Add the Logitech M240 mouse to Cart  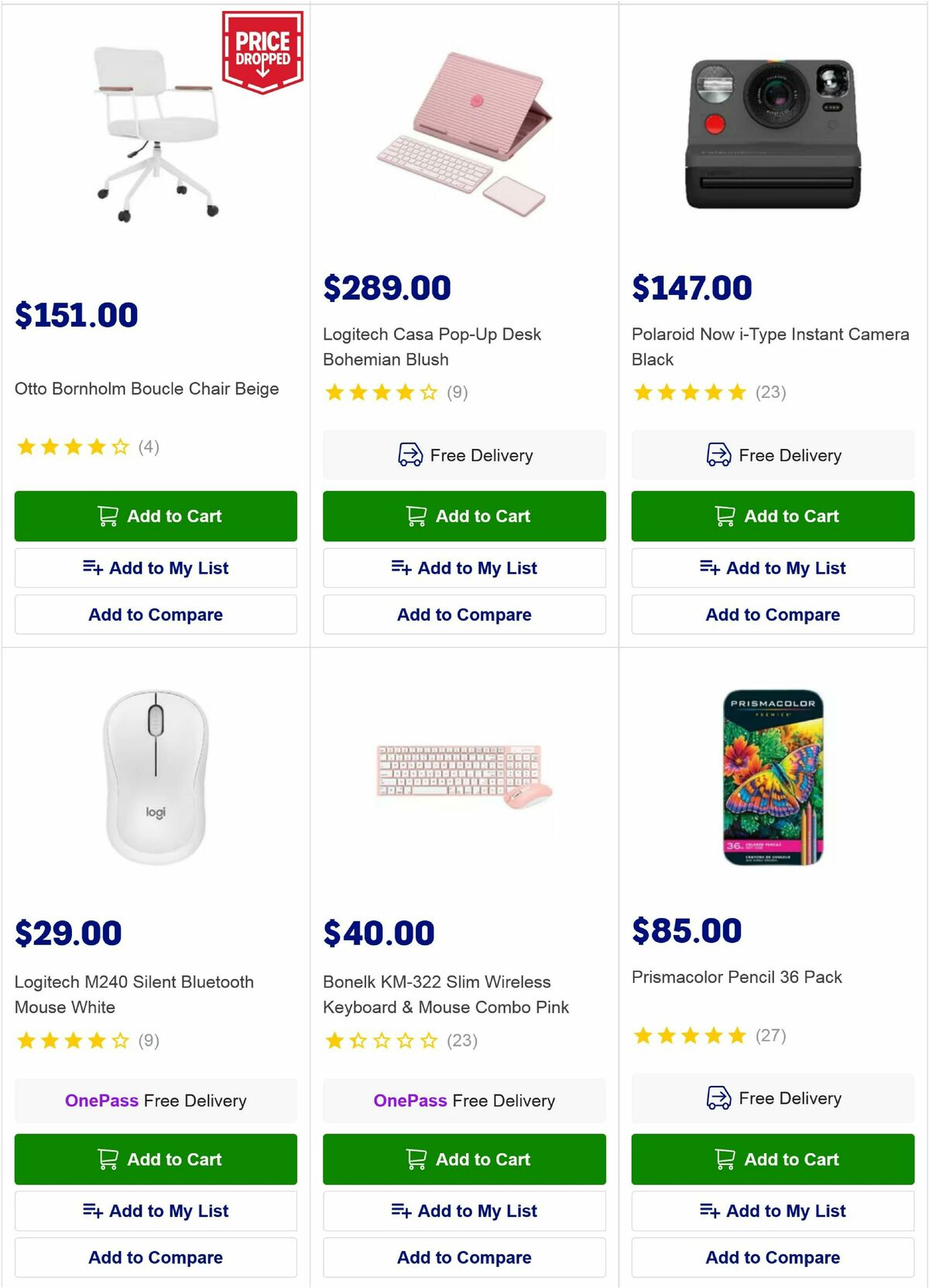coord(155,1160)
